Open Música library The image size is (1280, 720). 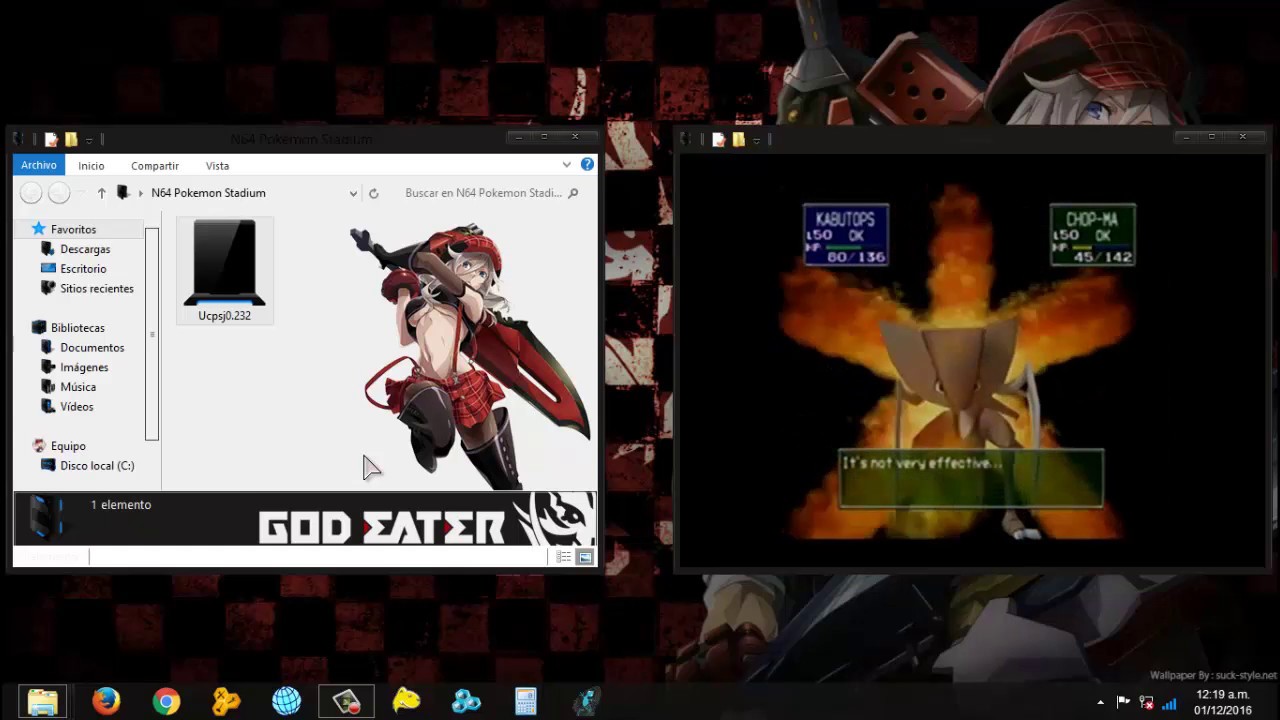pos(78,387)
